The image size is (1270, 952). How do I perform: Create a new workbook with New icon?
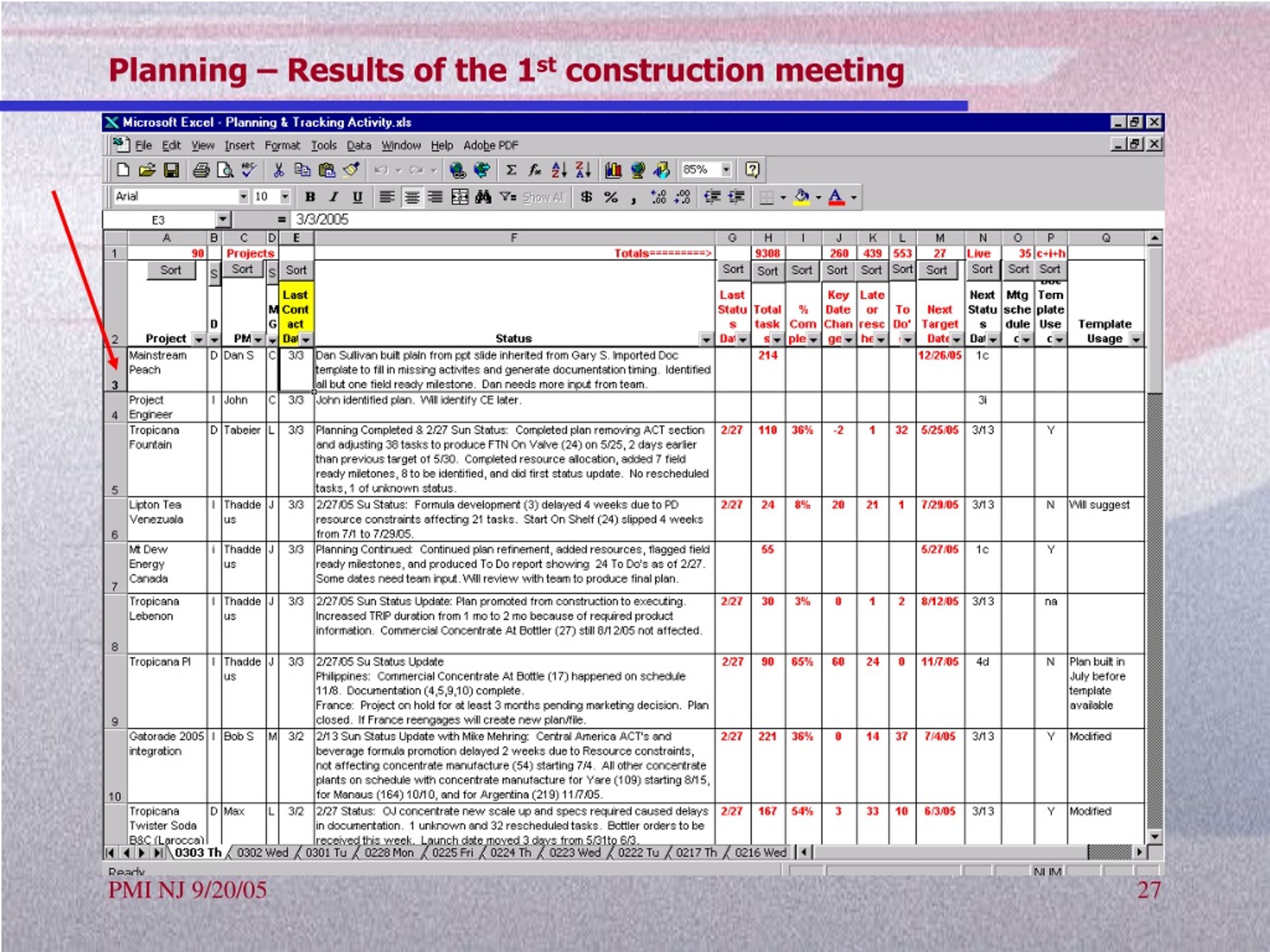coord(123,170)
